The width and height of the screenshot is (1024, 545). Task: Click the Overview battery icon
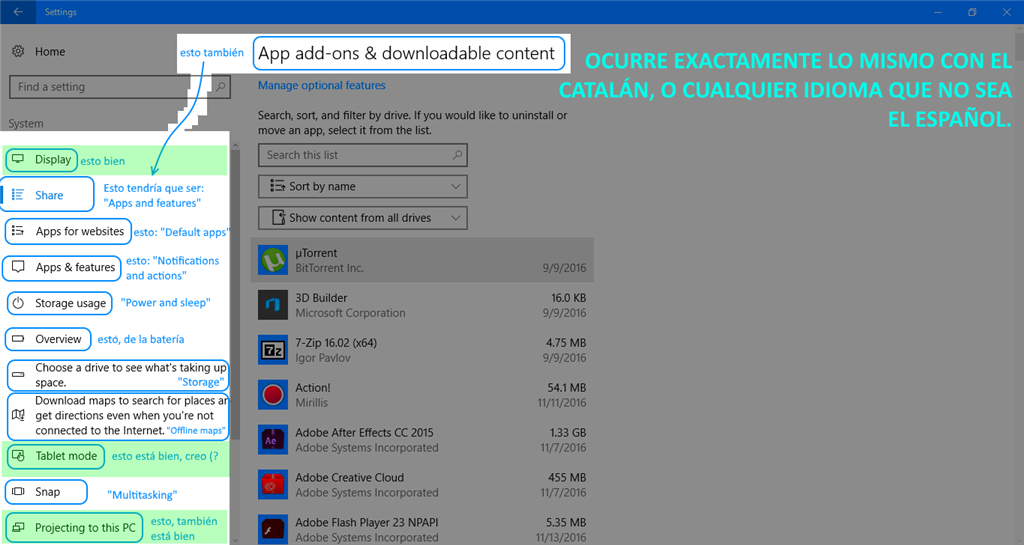coord(18,339)
